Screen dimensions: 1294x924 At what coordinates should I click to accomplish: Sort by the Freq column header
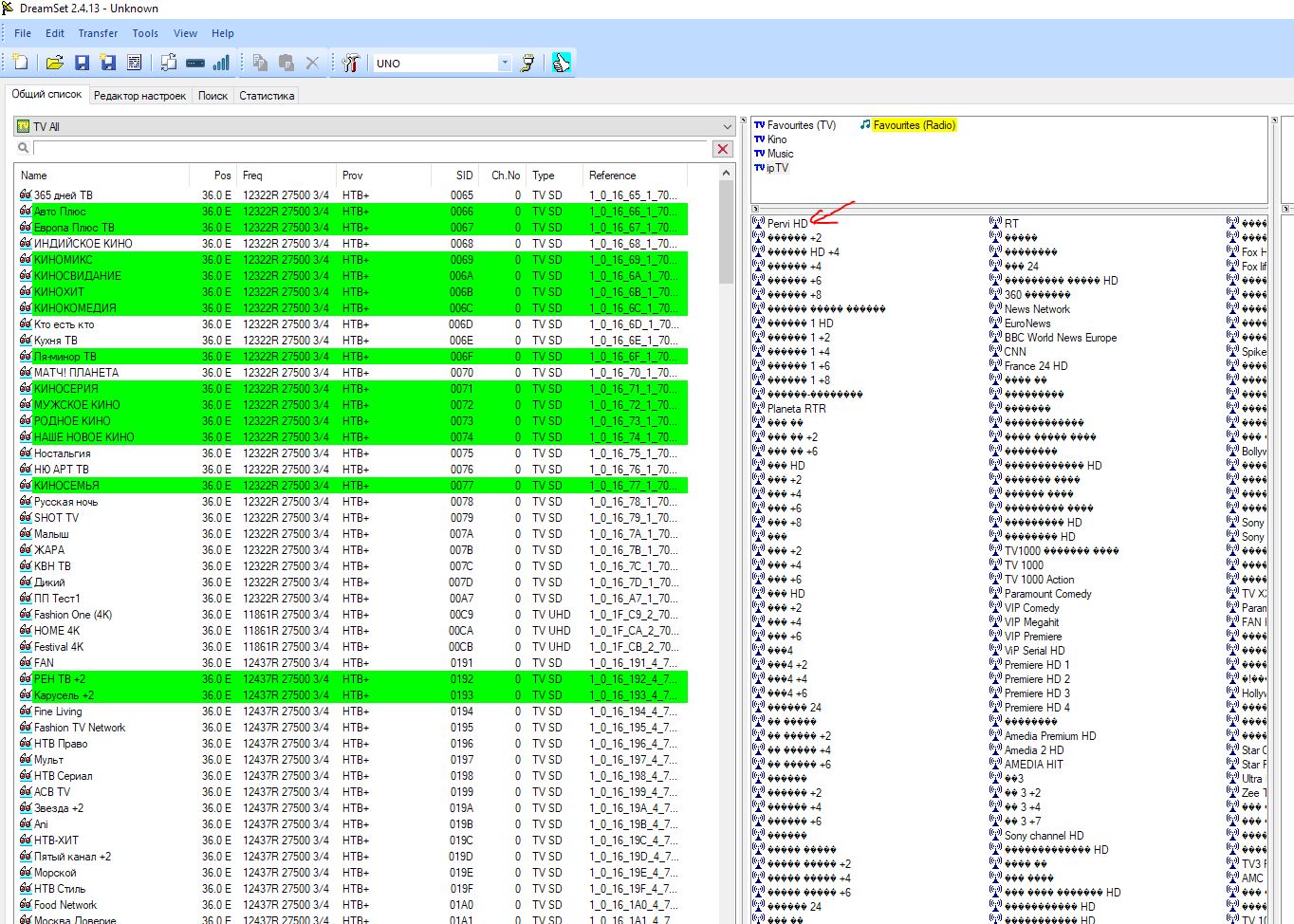click(x=287, y=176)
